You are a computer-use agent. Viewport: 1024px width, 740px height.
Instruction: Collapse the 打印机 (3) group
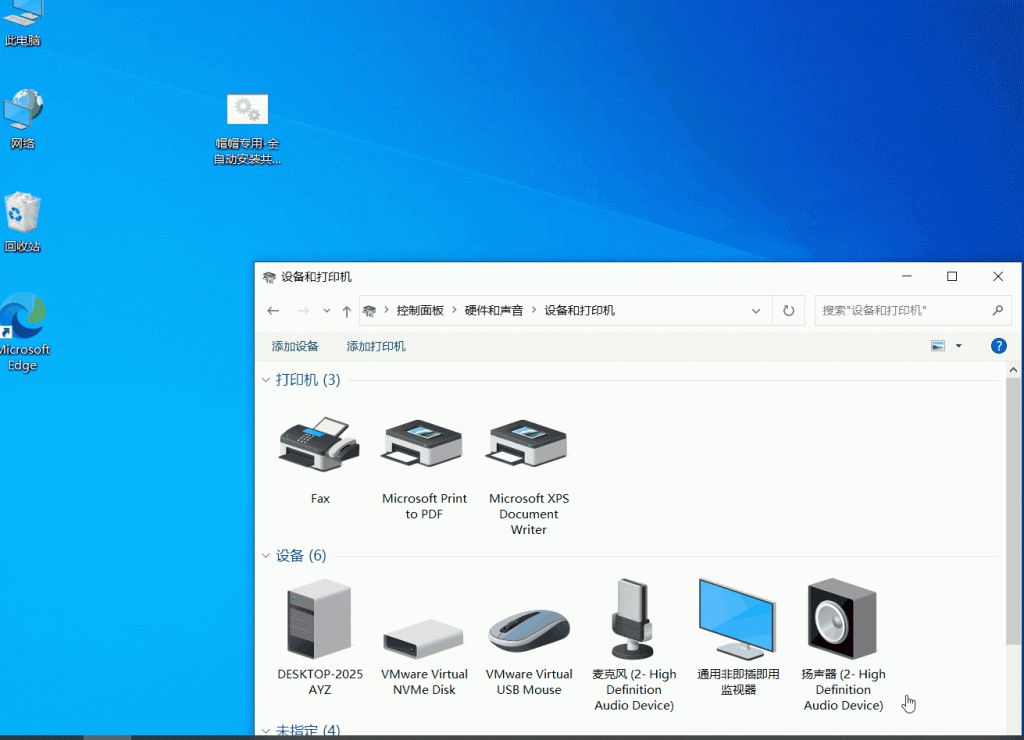[x=266, y=380]
